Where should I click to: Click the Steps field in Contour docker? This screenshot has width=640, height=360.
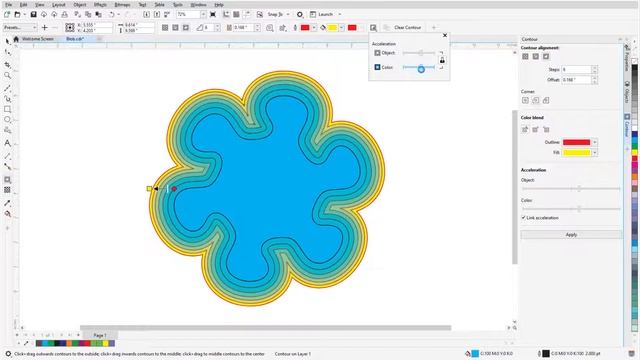point(576,70)
